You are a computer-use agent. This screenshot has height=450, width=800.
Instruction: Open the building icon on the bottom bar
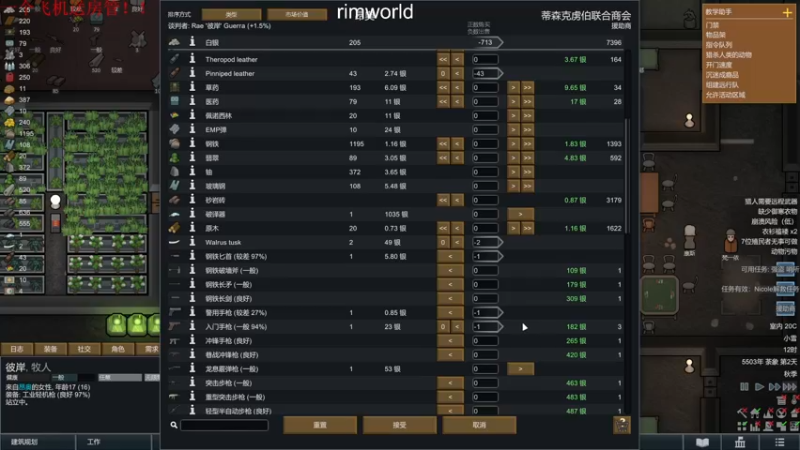(x=740, y=442)
